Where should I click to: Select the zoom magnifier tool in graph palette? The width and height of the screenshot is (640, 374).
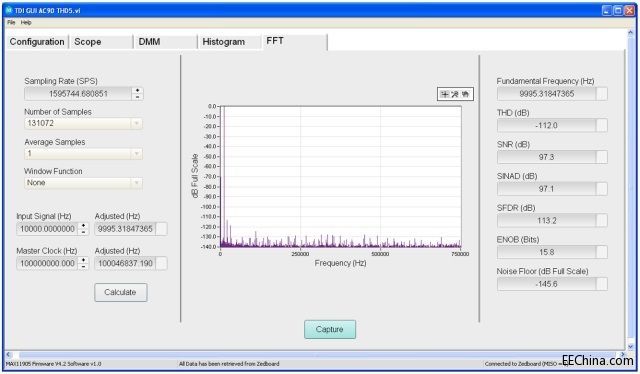[455, 94]
